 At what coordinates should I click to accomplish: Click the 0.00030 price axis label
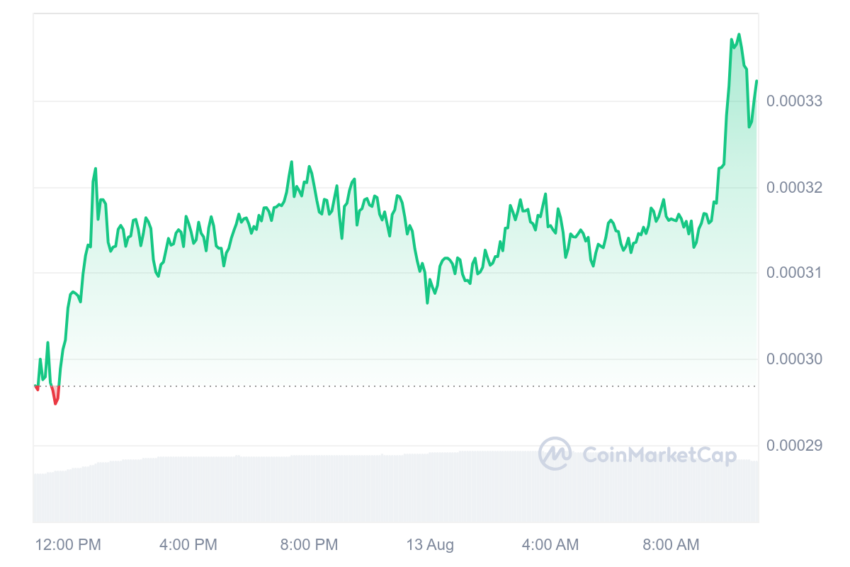coord(794,359)
